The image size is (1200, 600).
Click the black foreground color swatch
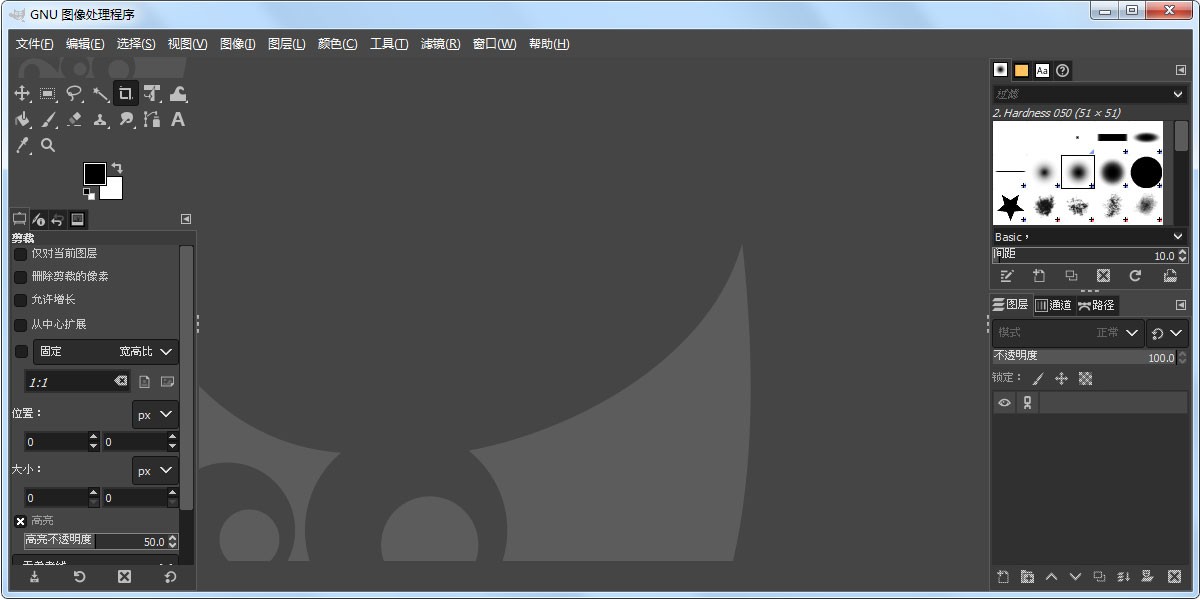coord(93,174)
